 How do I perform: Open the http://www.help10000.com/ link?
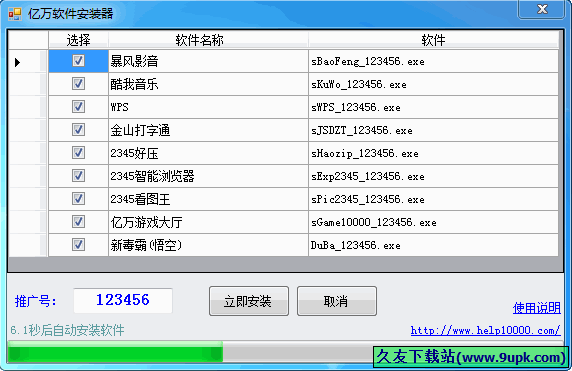click(x=486, y=330)
